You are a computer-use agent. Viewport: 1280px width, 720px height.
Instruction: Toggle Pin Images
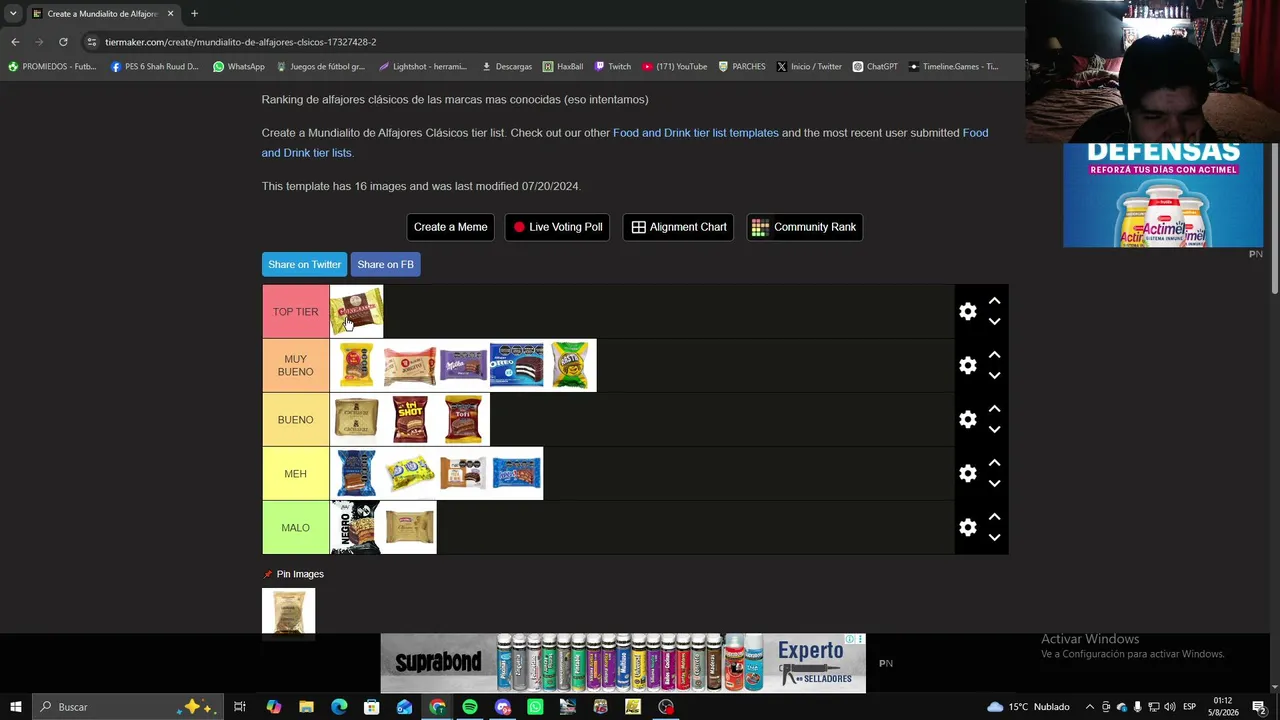pos(294,574)
